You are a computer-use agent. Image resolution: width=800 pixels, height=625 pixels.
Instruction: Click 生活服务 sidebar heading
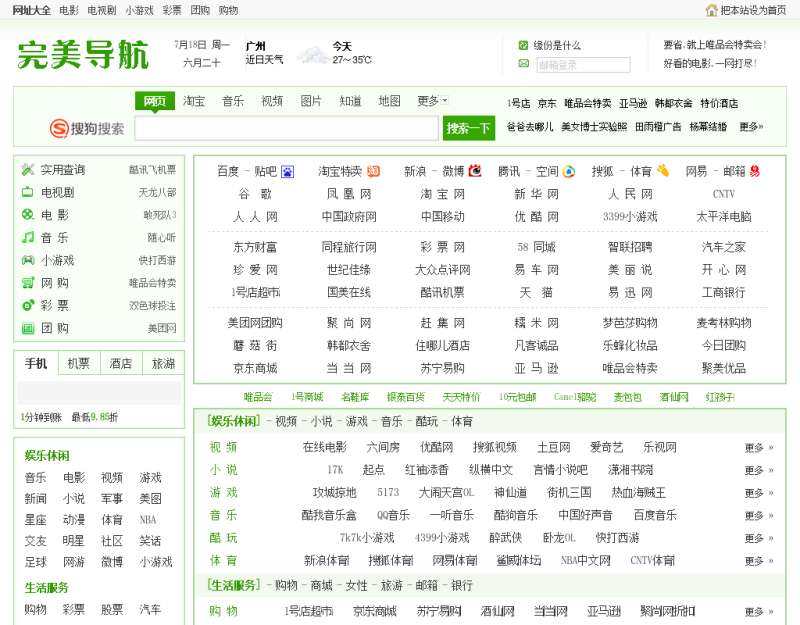pos(46,588)
